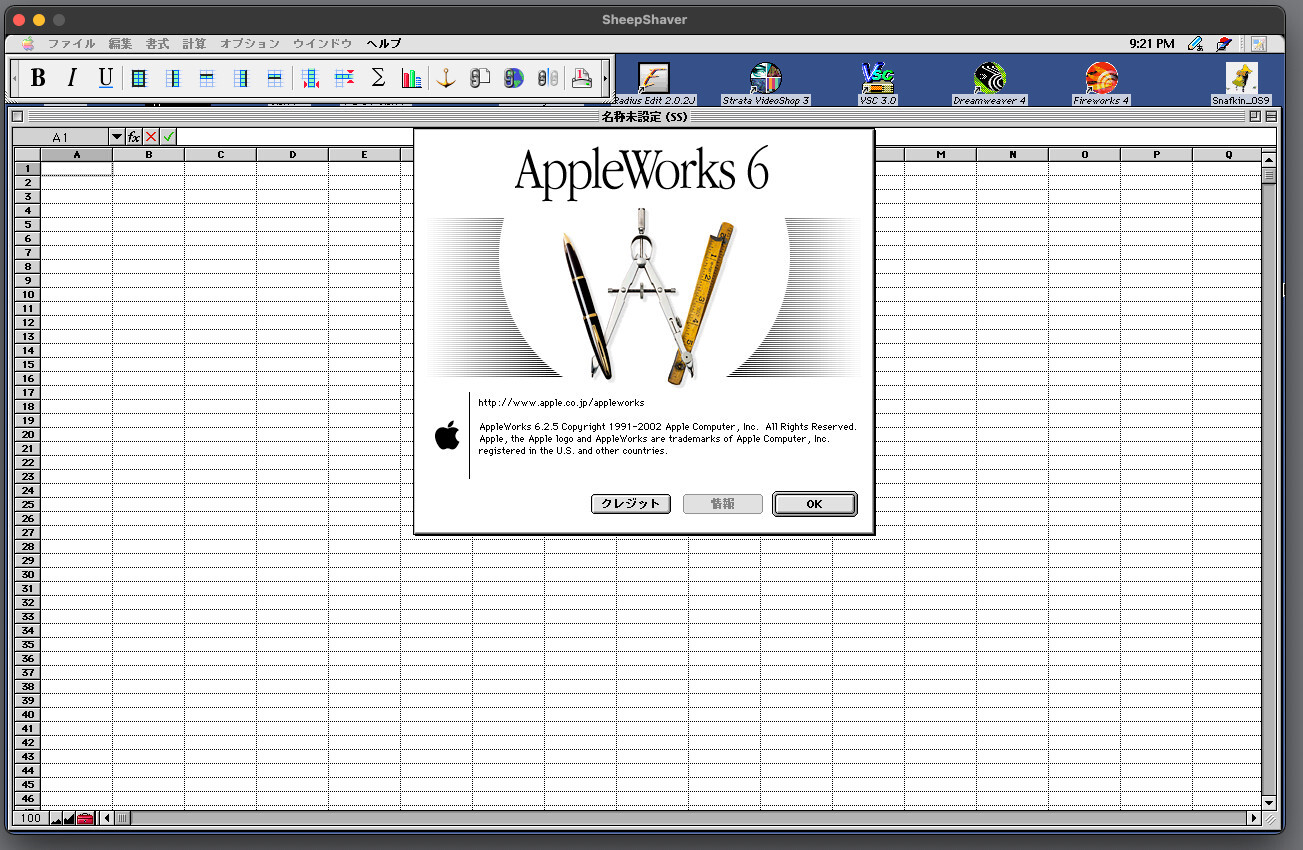This screenshot has height=850, width=1303.
Task: Click the globe internet link icon
Action: tap(513, 78)
